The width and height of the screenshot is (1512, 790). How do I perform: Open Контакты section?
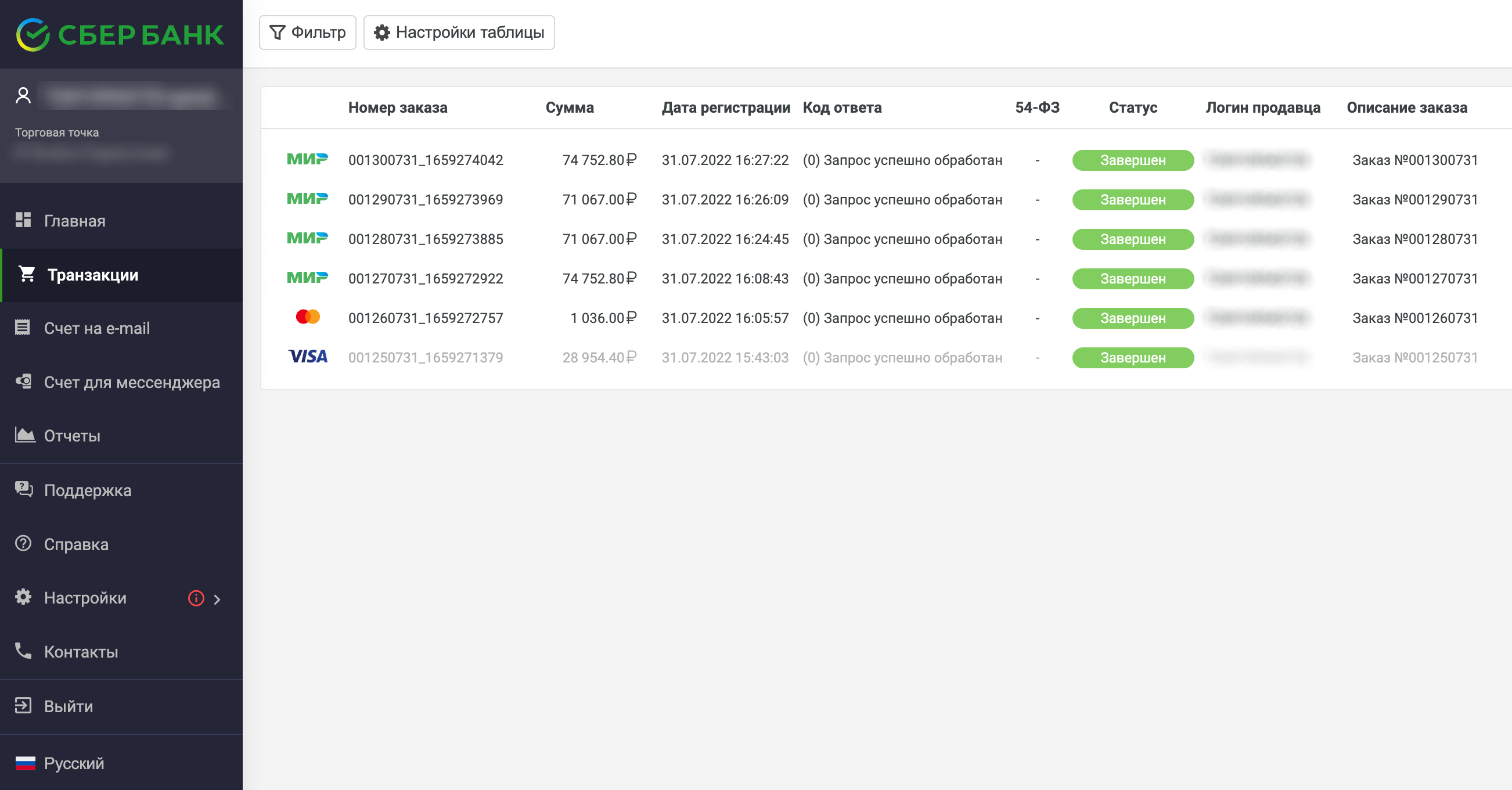point(121,652)
